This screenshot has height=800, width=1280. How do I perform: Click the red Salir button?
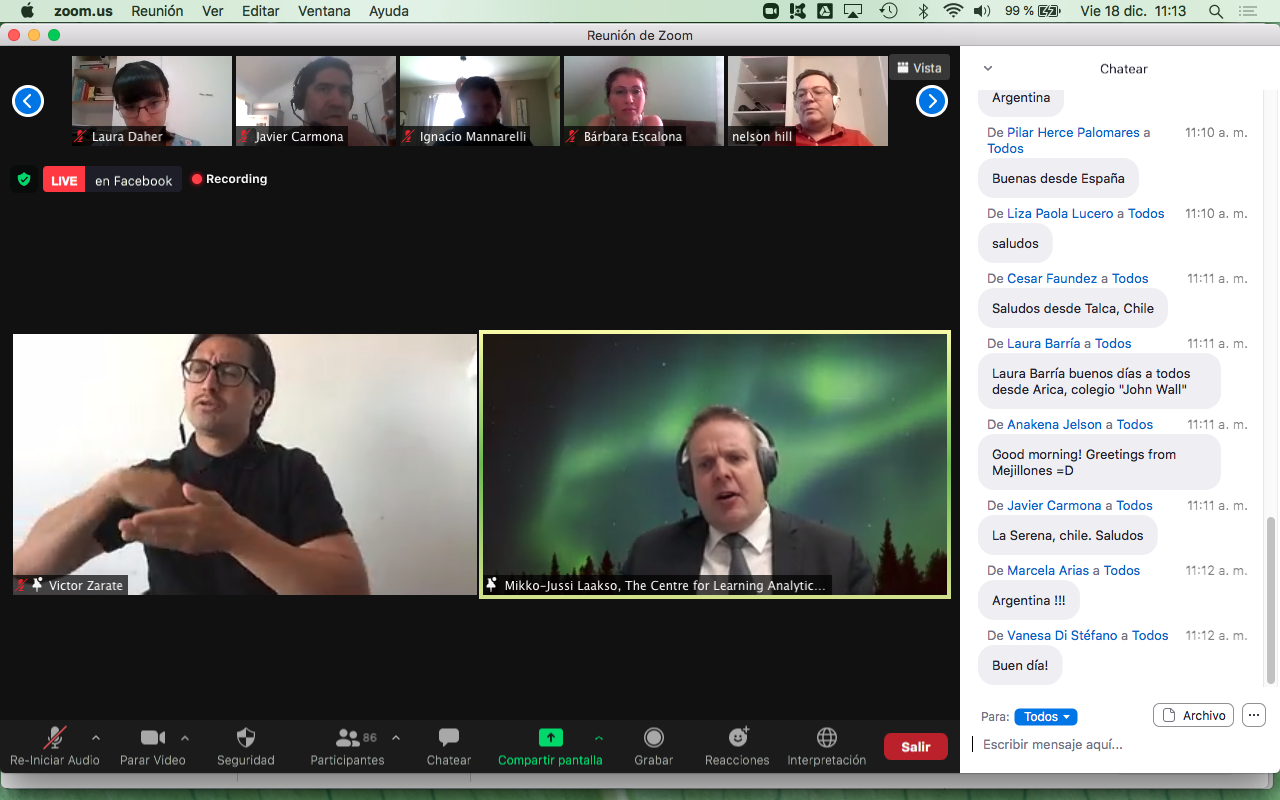tap(915, 746)
